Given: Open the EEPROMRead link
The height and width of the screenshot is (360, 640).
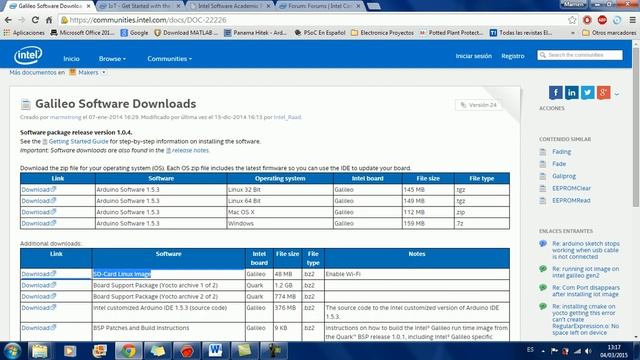Looking at the screenshot, I should 571,200.
